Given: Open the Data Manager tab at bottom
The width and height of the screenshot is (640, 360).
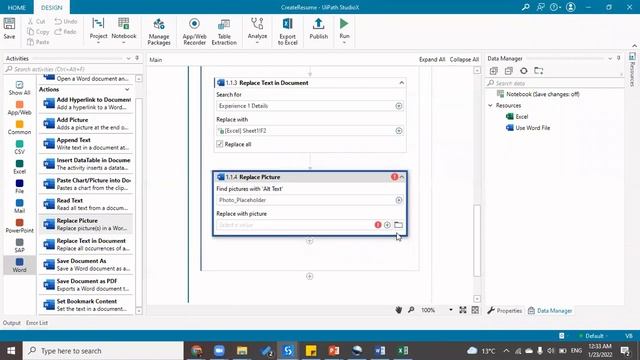Looking at the screenshot, I should (550, 311).
